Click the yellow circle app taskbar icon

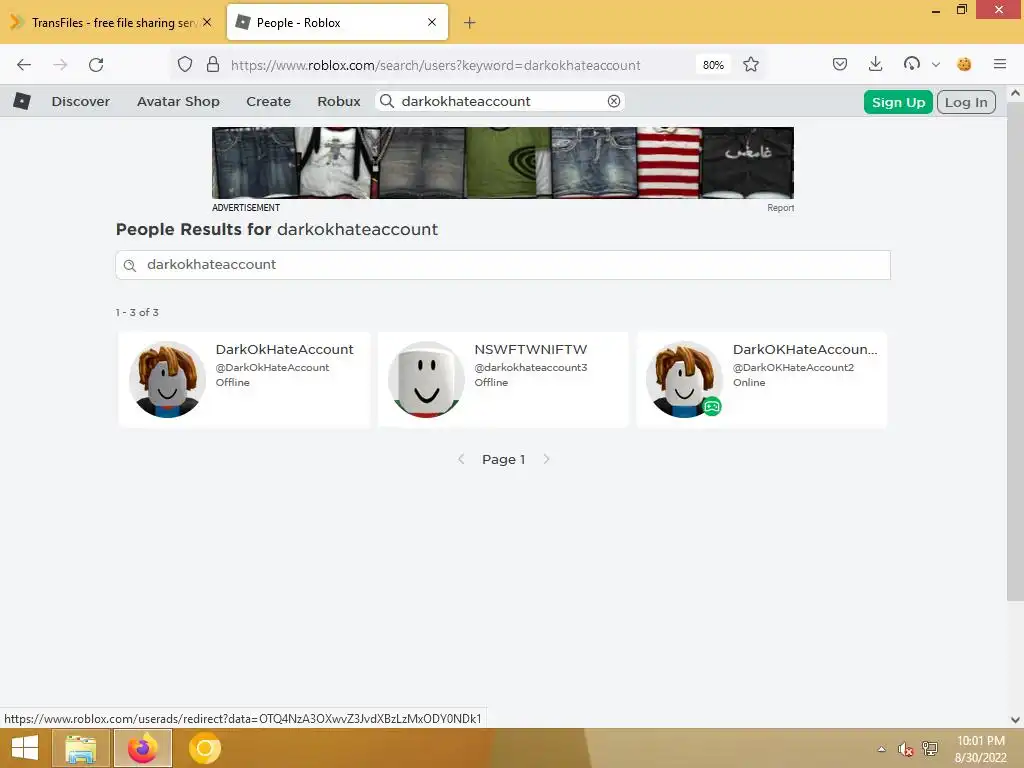pos(205,748)
